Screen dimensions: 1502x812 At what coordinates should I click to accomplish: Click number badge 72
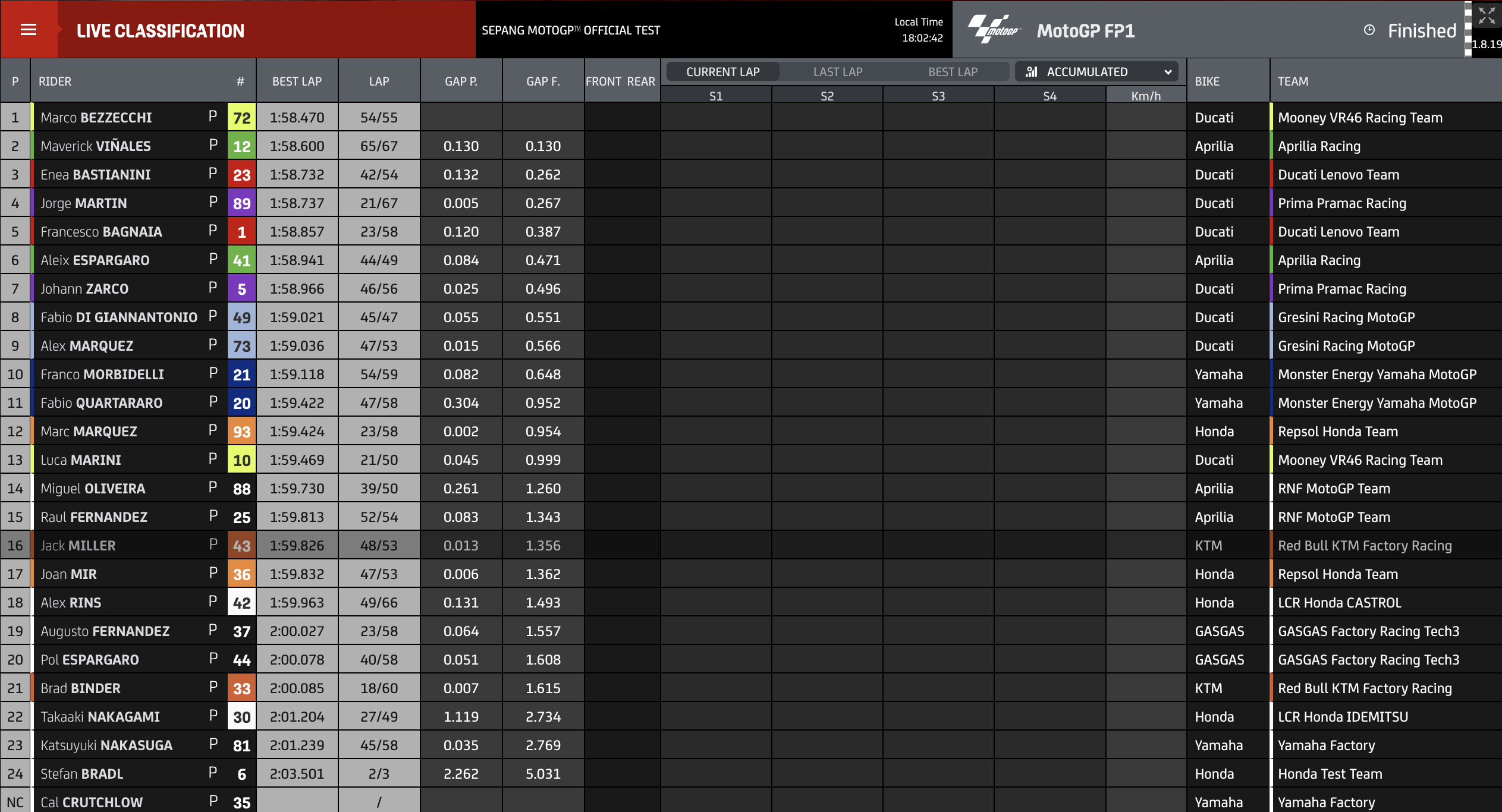[x=241, y=118]
